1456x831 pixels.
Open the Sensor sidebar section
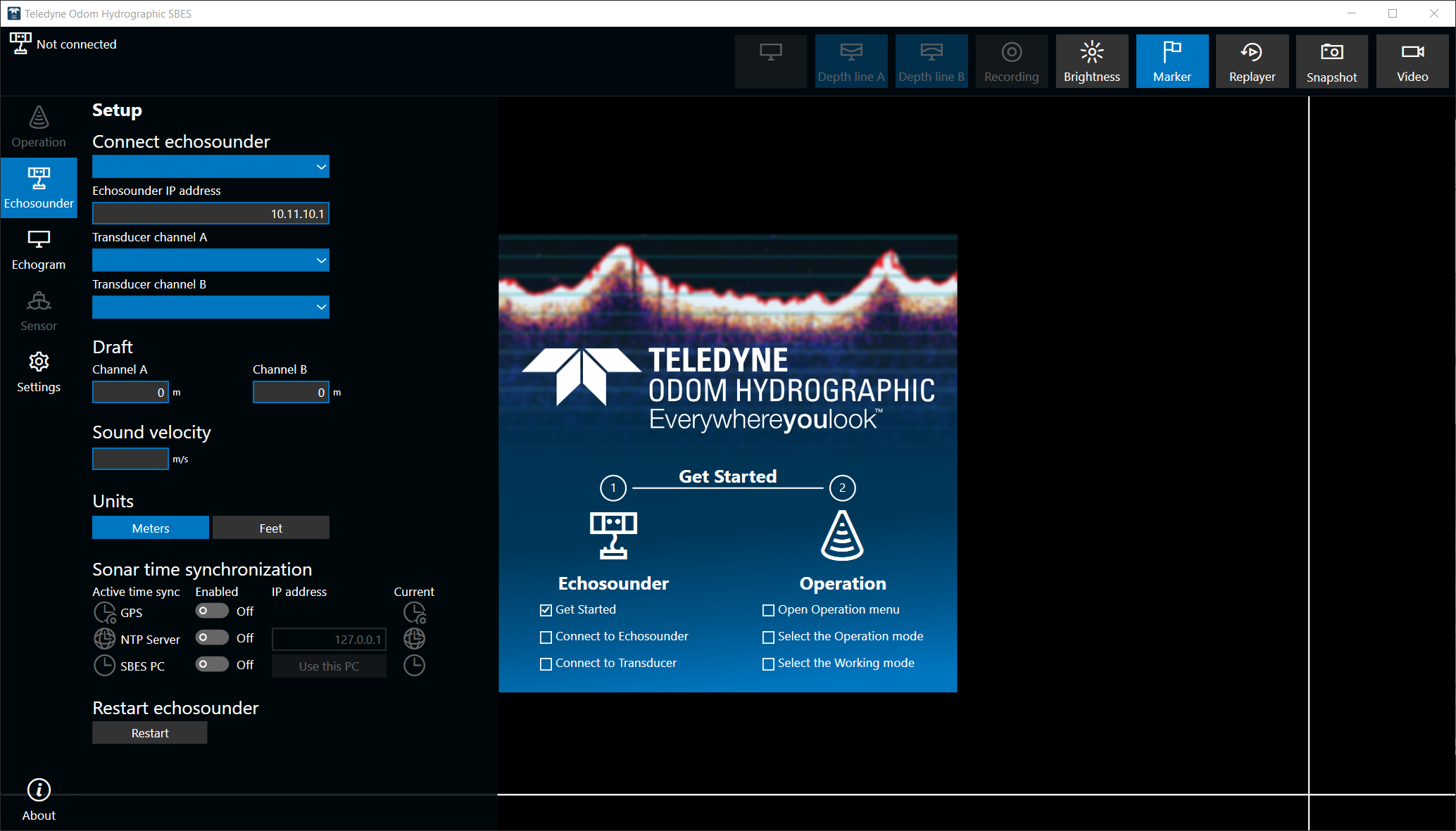[39, 311]
